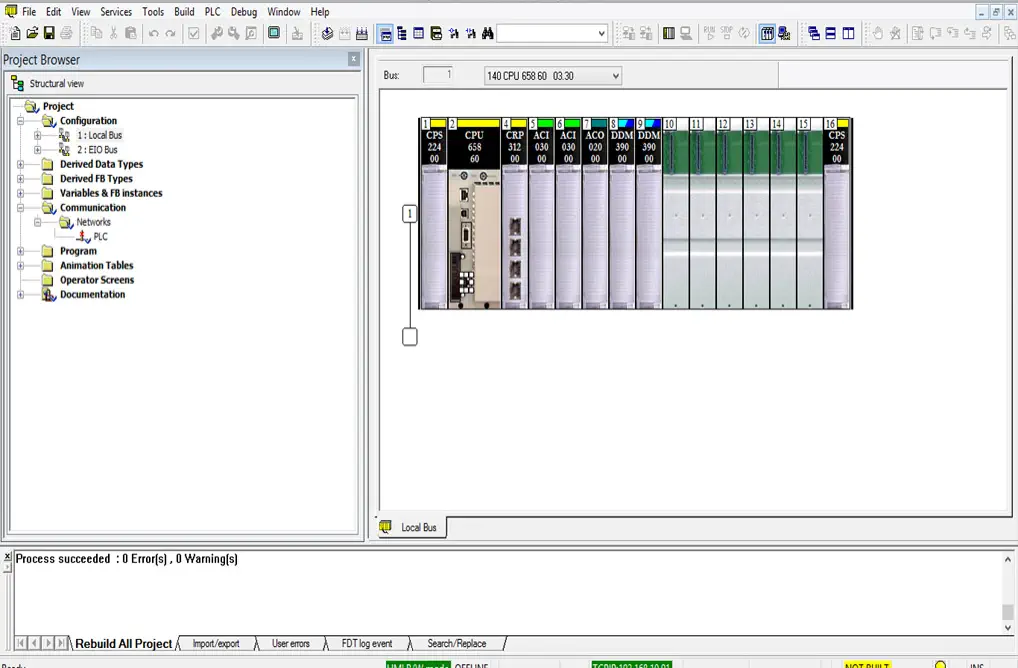Close the Project Browser panel
This screenshot has height=668, width=1018.
tap(353, 60)
